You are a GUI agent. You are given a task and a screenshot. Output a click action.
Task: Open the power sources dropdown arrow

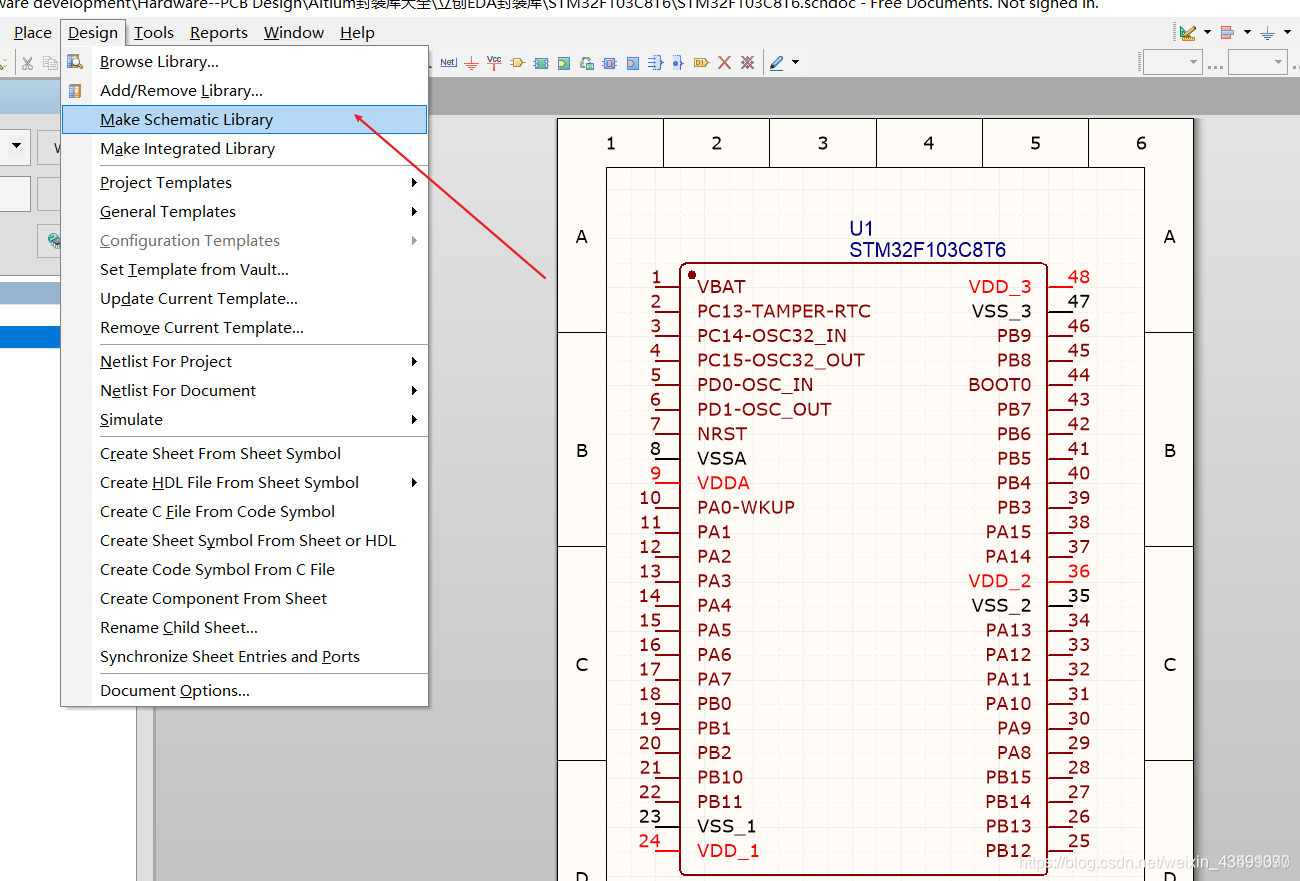[x=1287, y=32]
